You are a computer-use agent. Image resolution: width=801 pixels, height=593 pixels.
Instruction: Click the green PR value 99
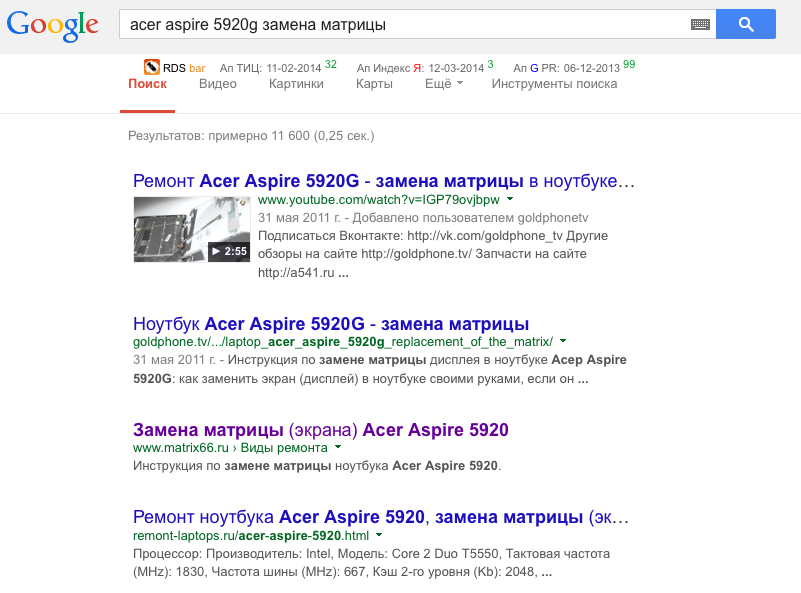(629, 64)
